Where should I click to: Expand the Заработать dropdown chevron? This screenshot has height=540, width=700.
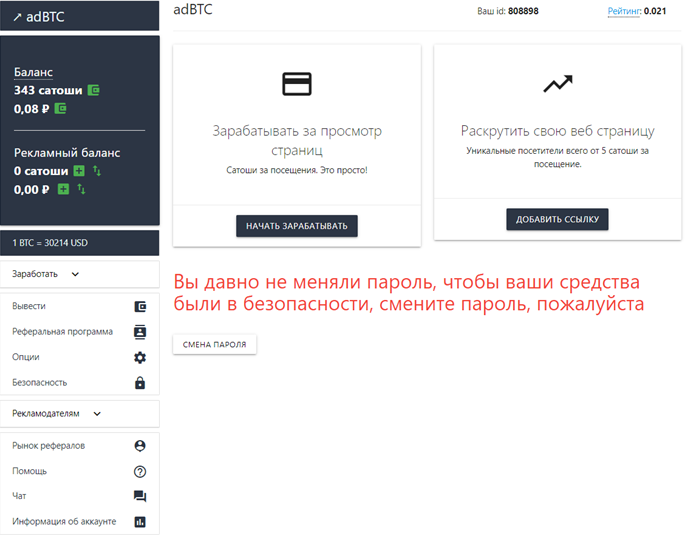pyautogui.click(x=75, y=274)
